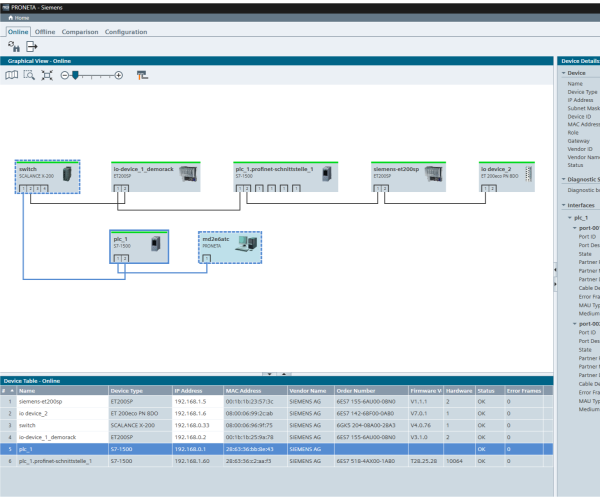Click the zoom in plus button
The height and width of the screenshot is (500, 600).
(119, 75)
